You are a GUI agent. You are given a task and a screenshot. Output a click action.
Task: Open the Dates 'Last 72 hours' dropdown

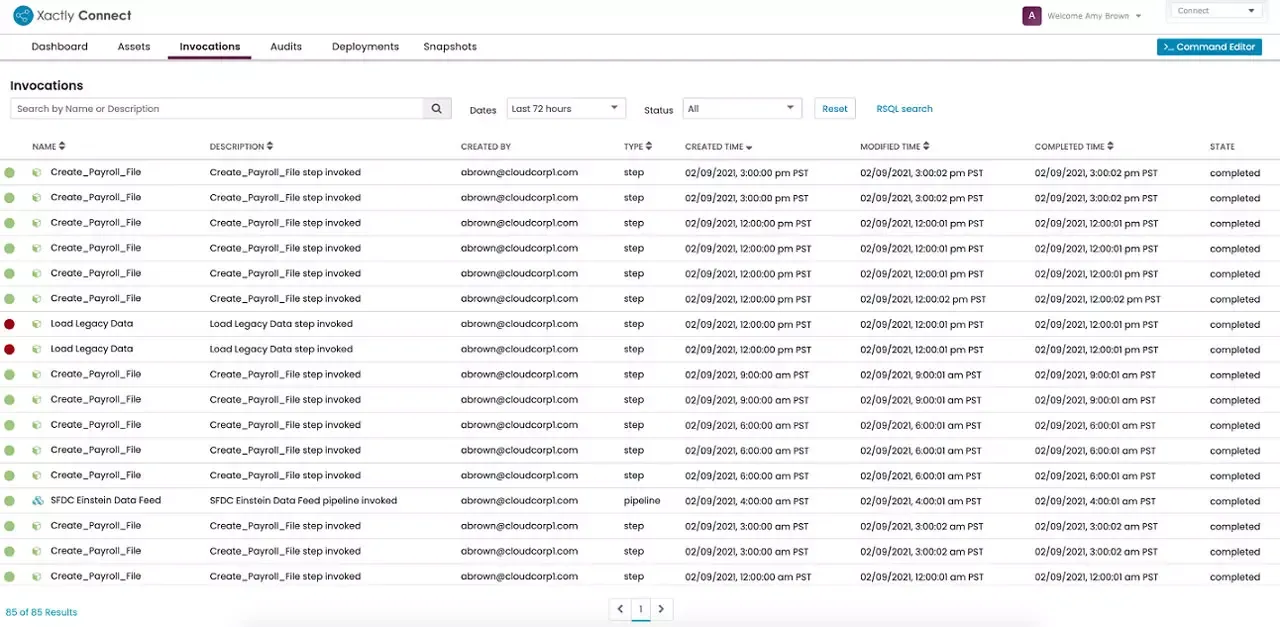tap(565, 109)
